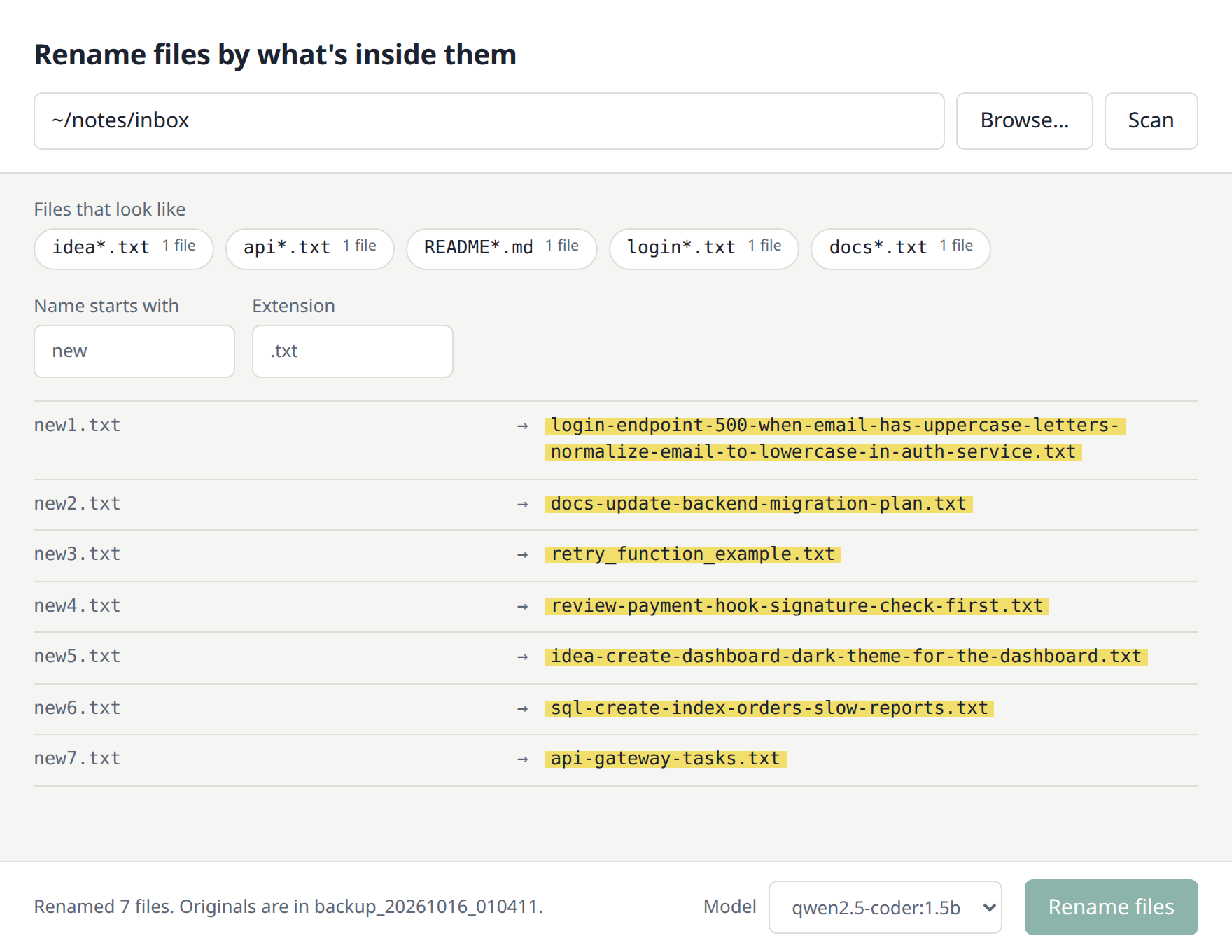This screenshot has height=952, width=1232.
Task: Click original file name new3.txt
Action: [77, 554]
